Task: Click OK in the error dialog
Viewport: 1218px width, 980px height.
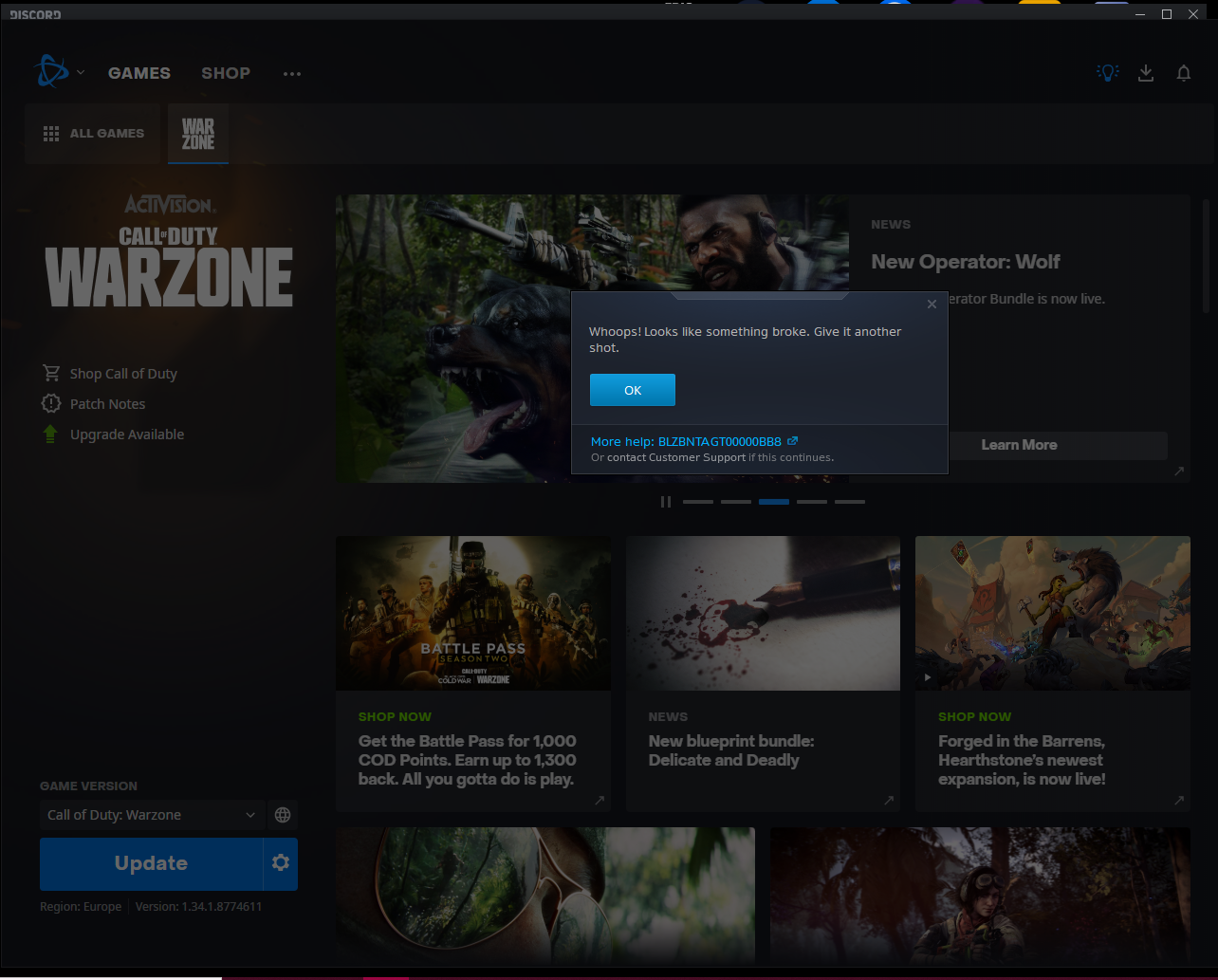Action: (633, 390)
